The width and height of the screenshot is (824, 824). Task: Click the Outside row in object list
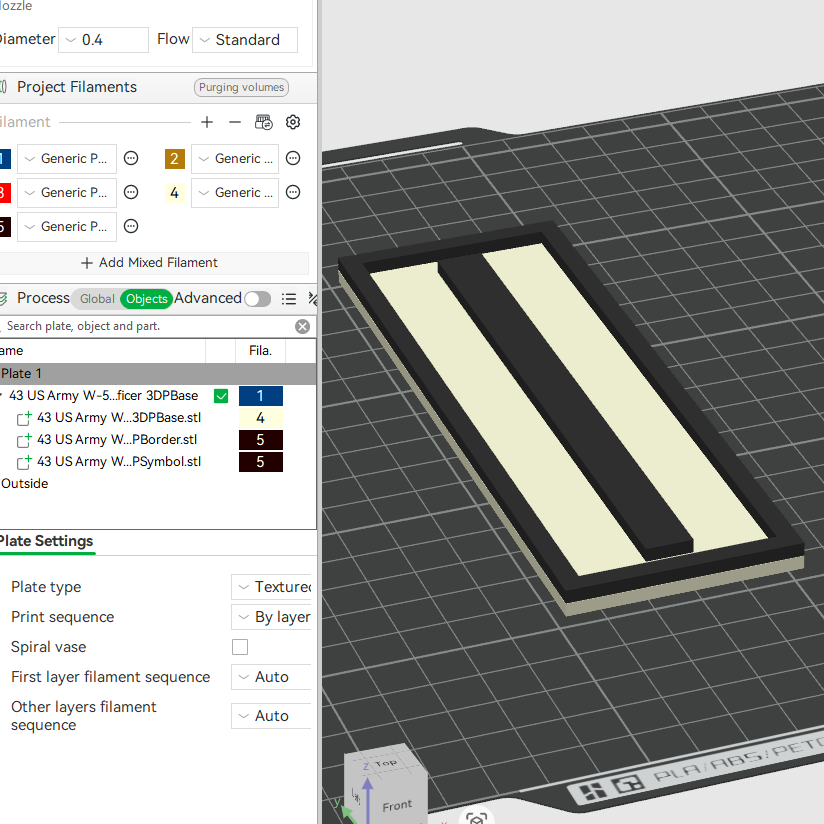coord(25,483)
